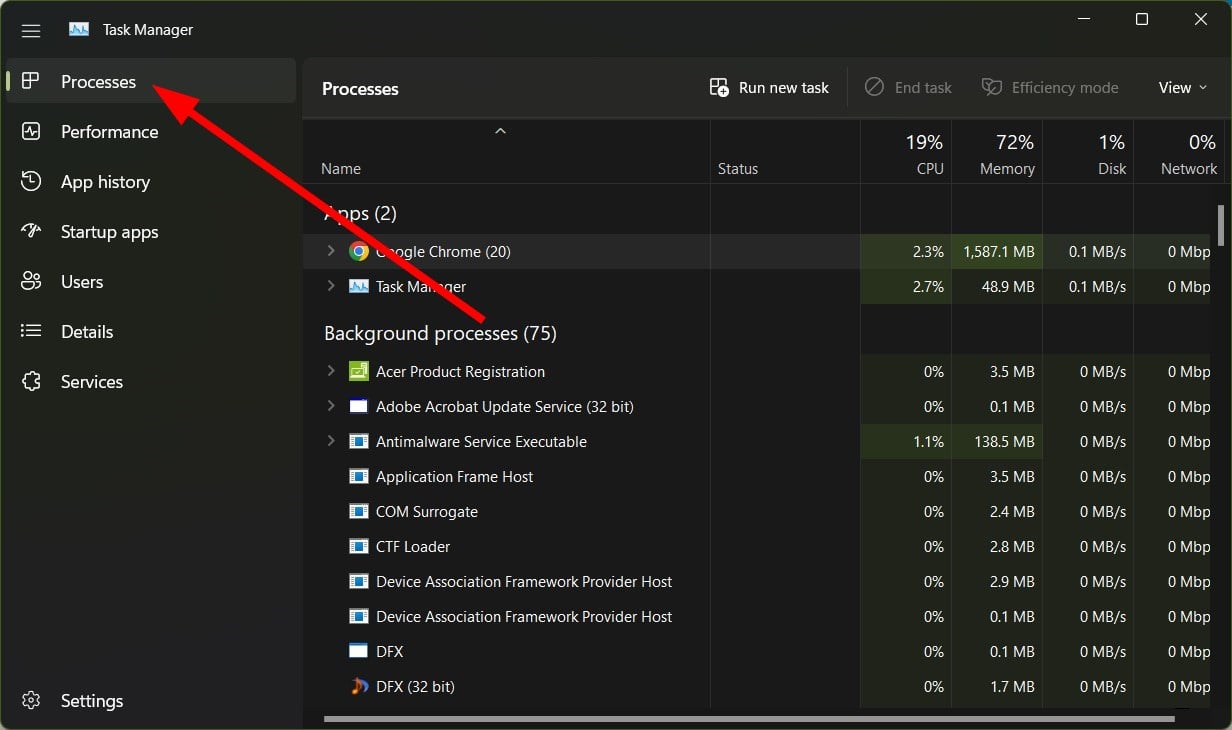The image size is (1232, 730).
Task: Sort by the CPU column header
Action: pos(905,152)
